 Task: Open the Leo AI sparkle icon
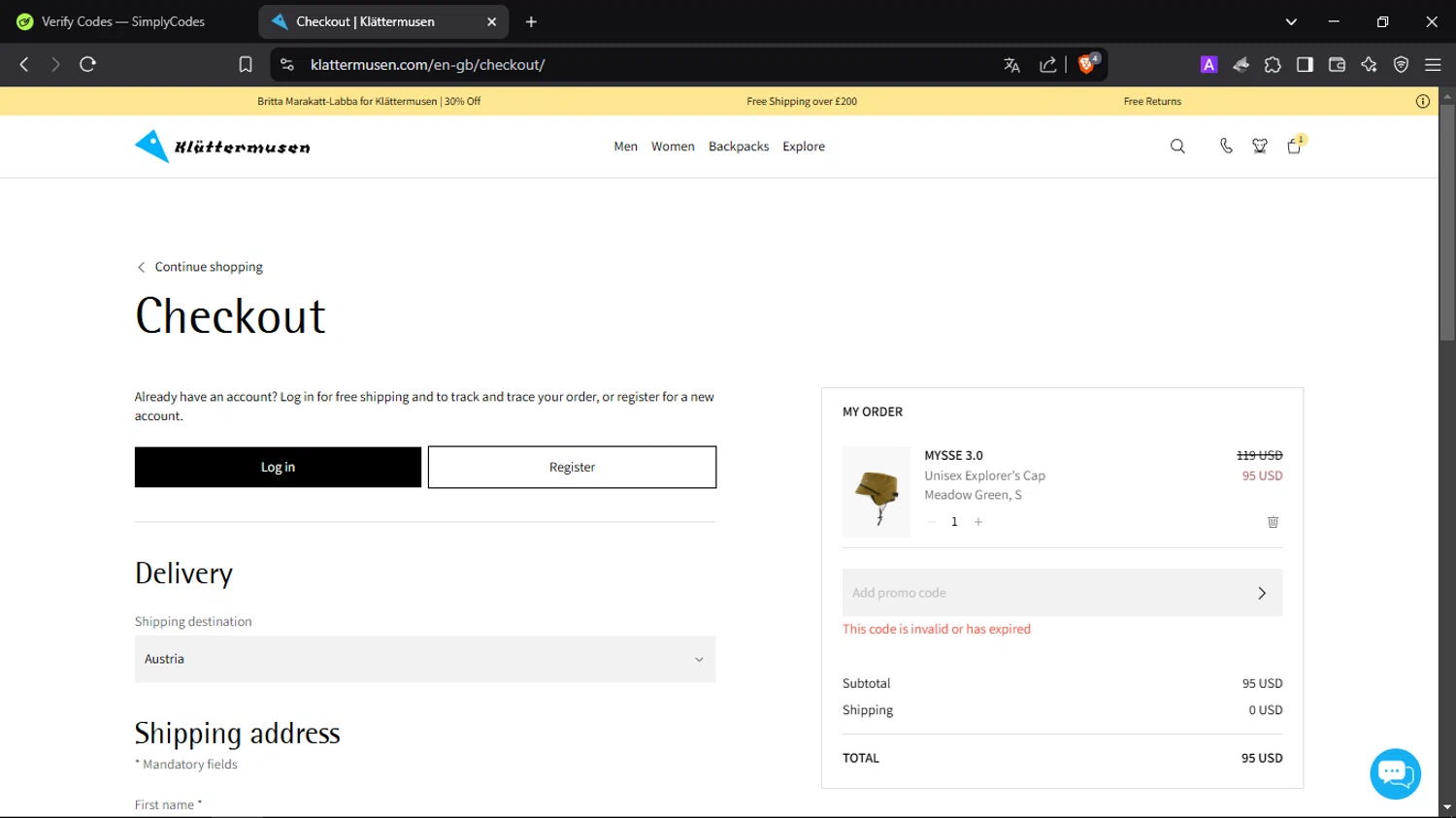1369,64
